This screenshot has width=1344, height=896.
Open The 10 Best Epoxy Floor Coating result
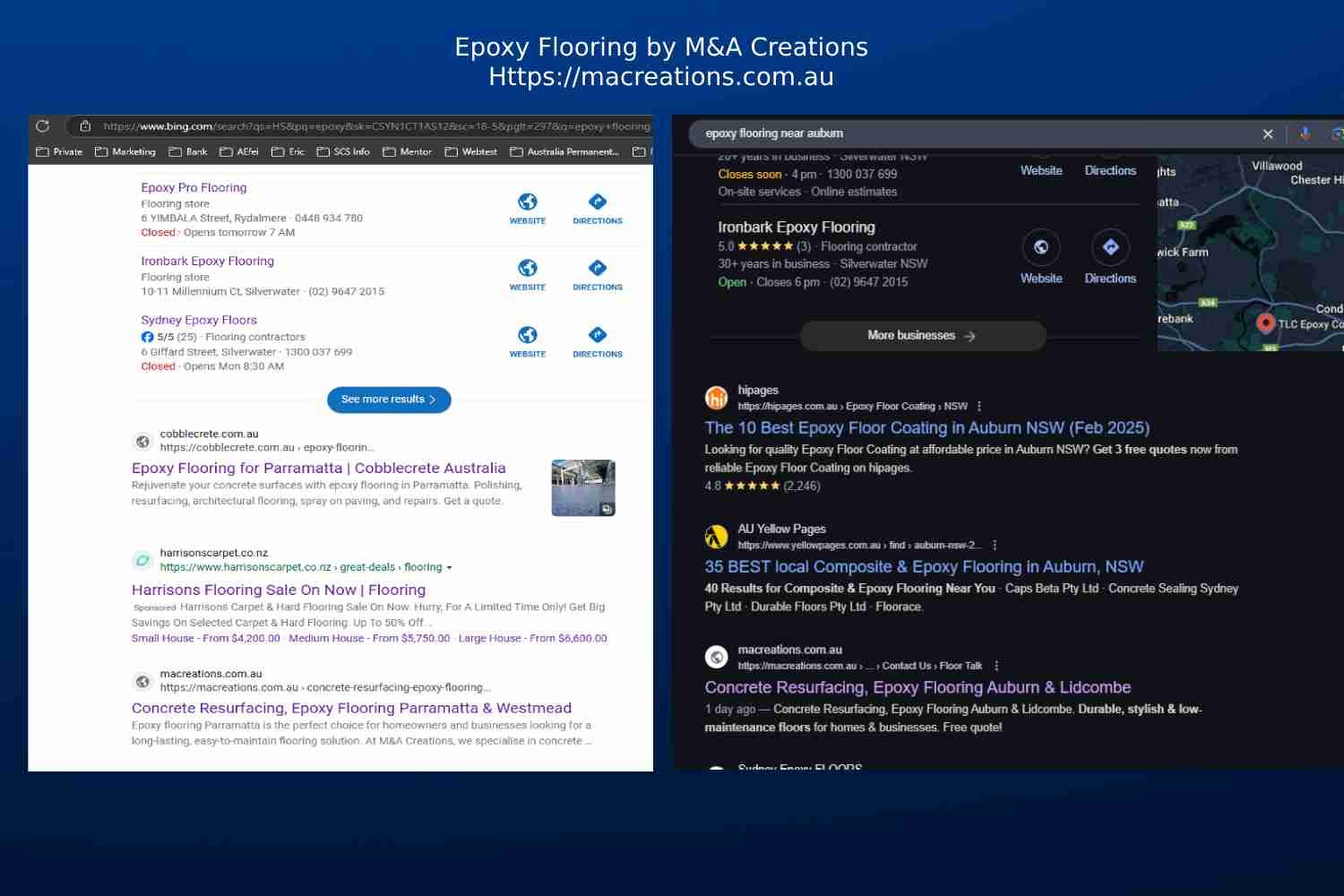coord(927,428)
